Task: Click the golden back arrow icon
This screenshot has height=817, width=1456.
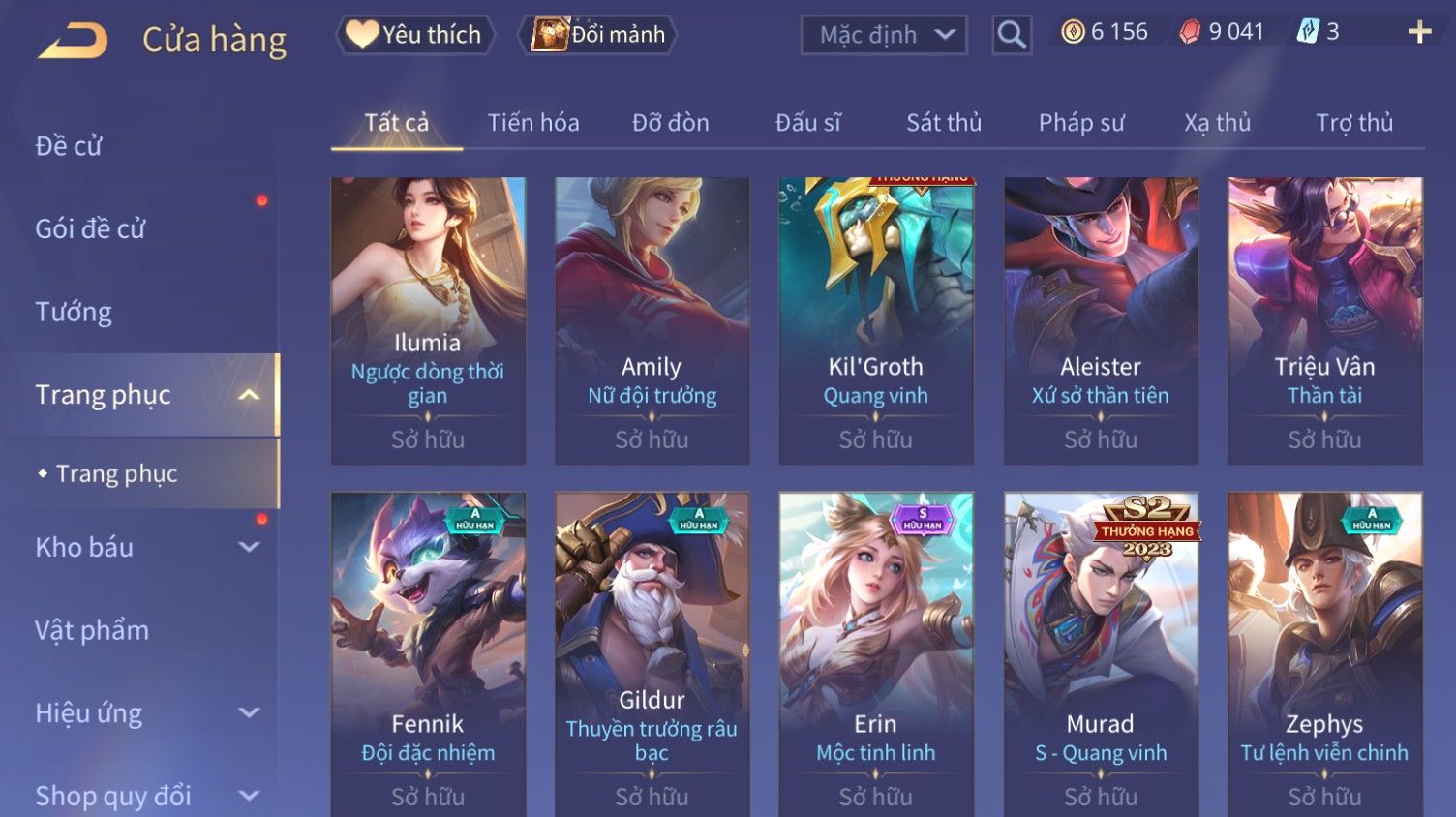Action: pos(73,41)
